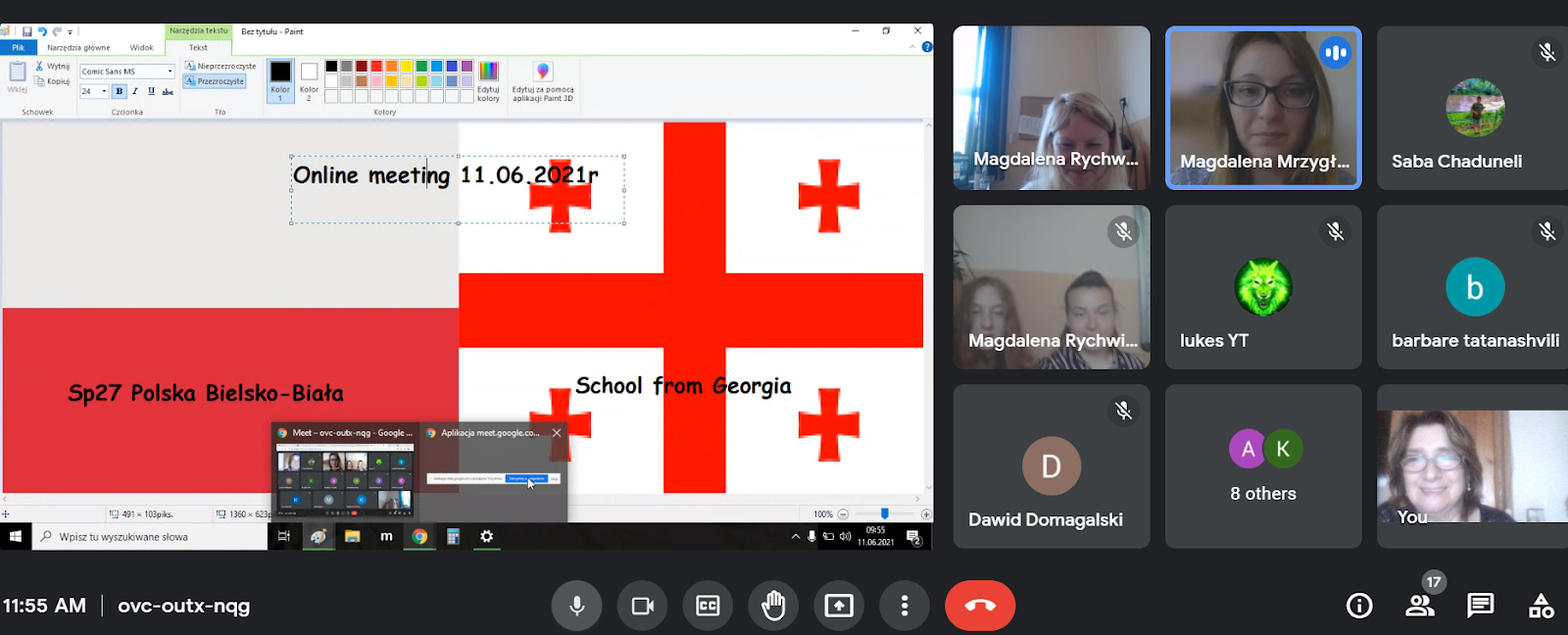Close the Aplikacja meet.google.com preview

pos(557,432)
